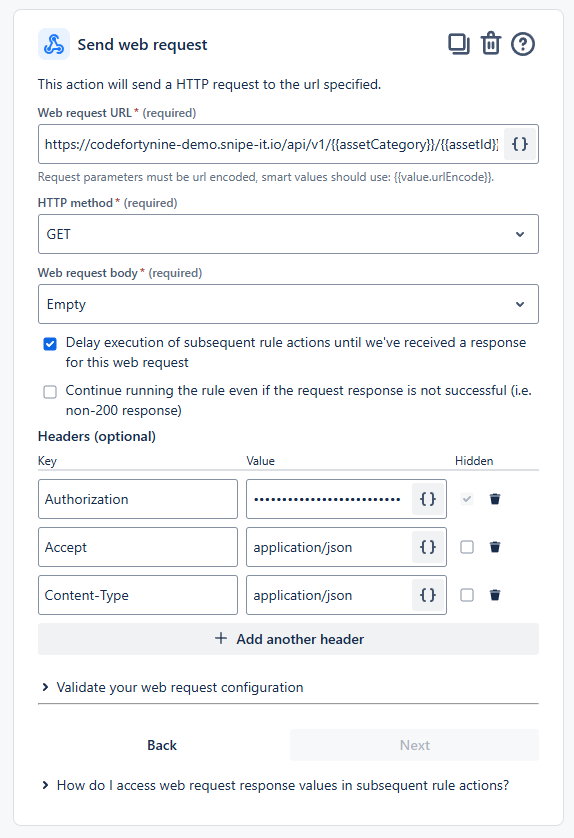Expand the web request response values help
The height and width of the screenshot is (838, 574).
[x=283, y=785]
